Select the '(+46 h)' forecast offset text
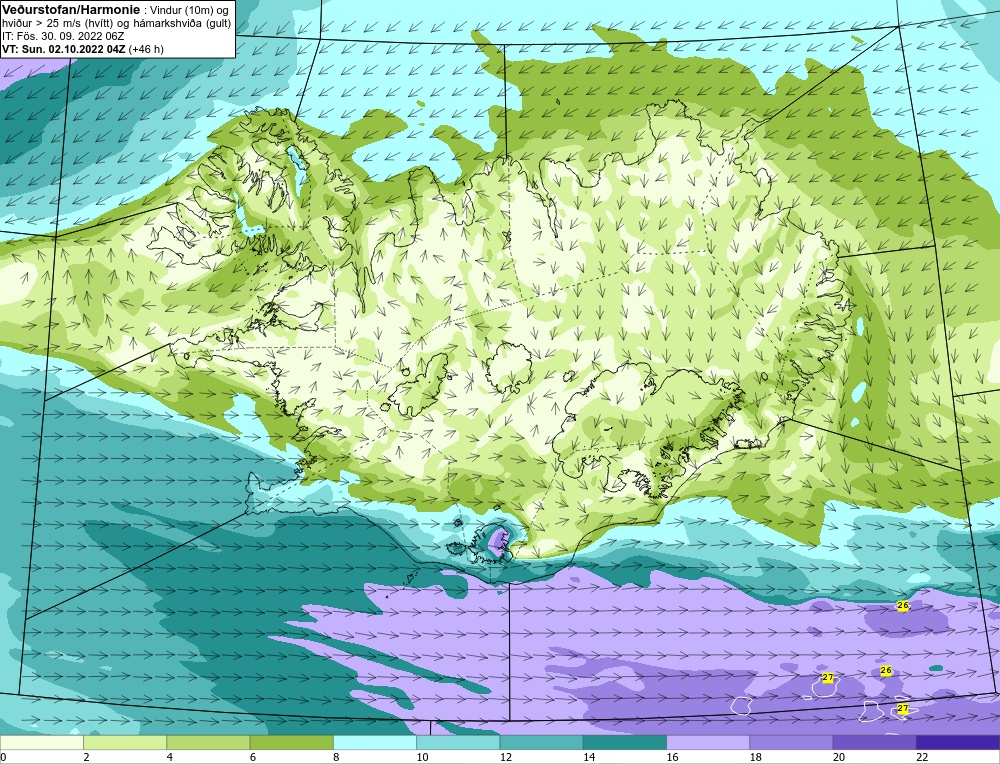 coord(146,49)
